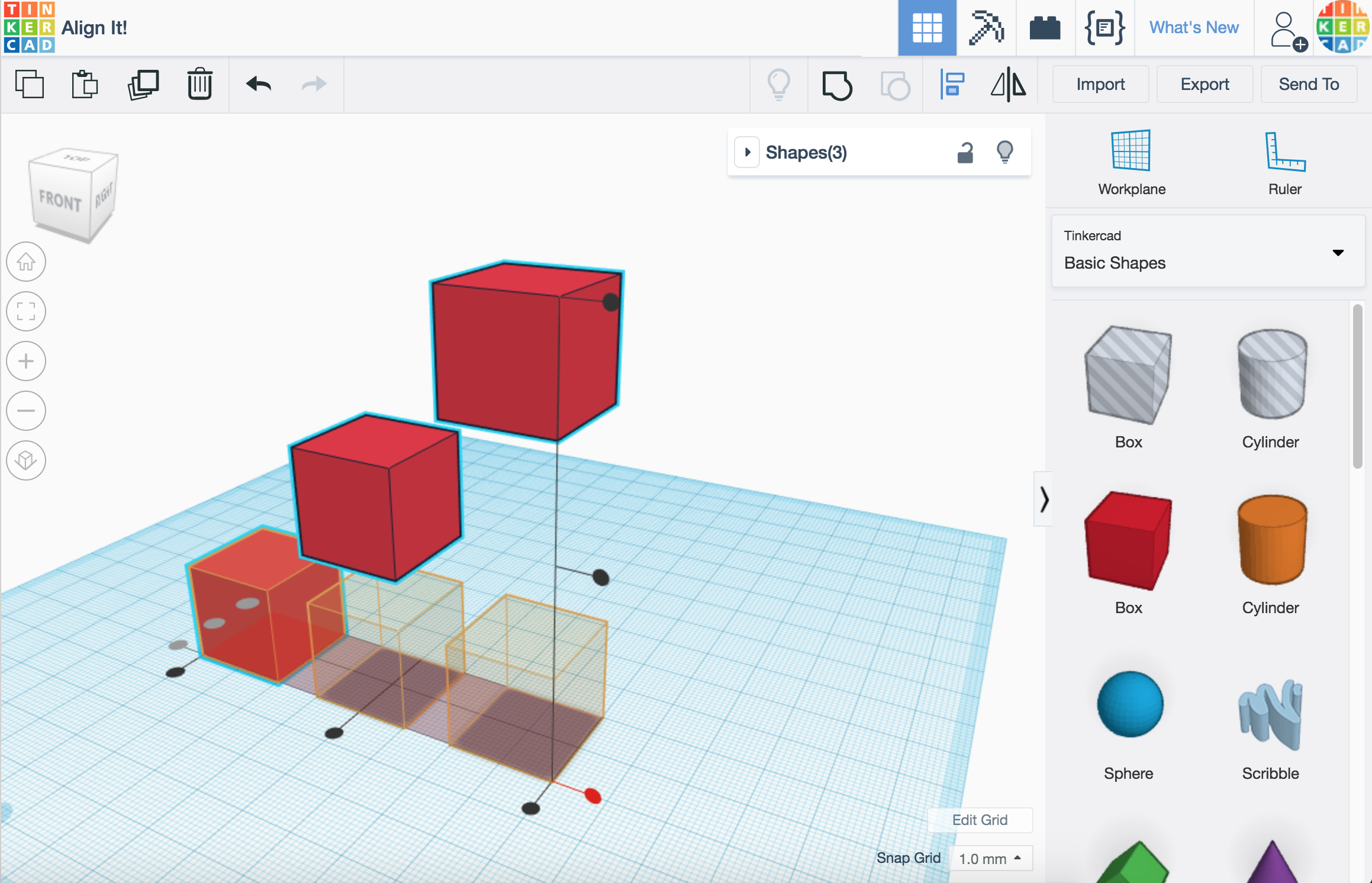This screenshot has height=883, width=1372.
Task: Click the Send To button
Action: (x=1309, y=84)
